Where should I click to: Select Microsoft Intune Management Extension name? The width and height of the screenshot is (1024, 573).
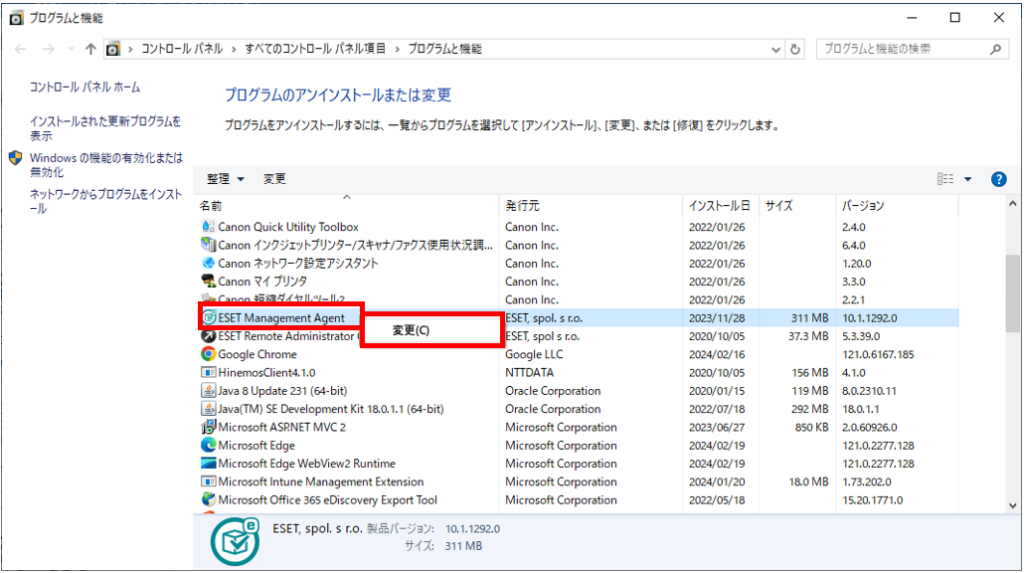coord(321,482)
